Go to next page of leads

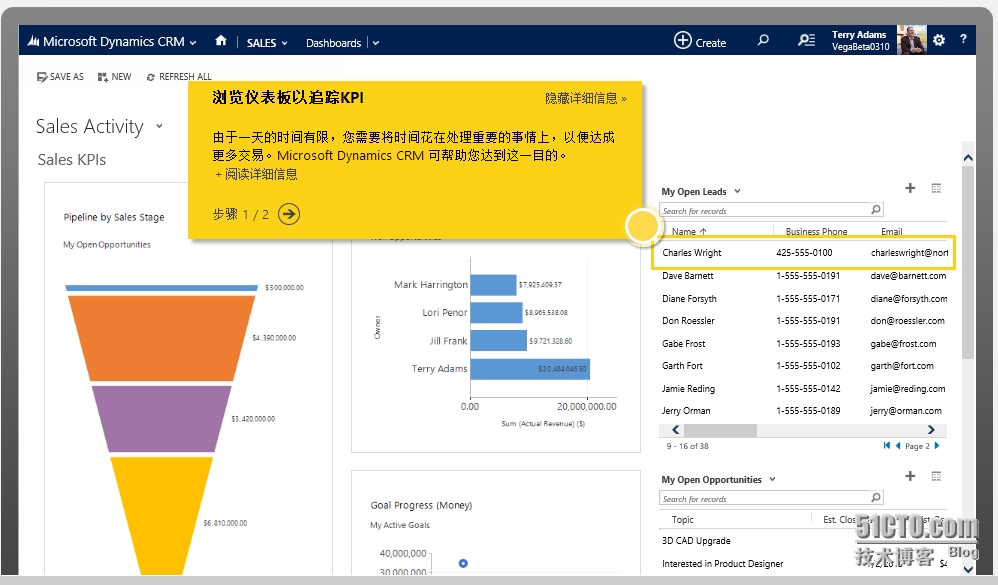[937, 446]
